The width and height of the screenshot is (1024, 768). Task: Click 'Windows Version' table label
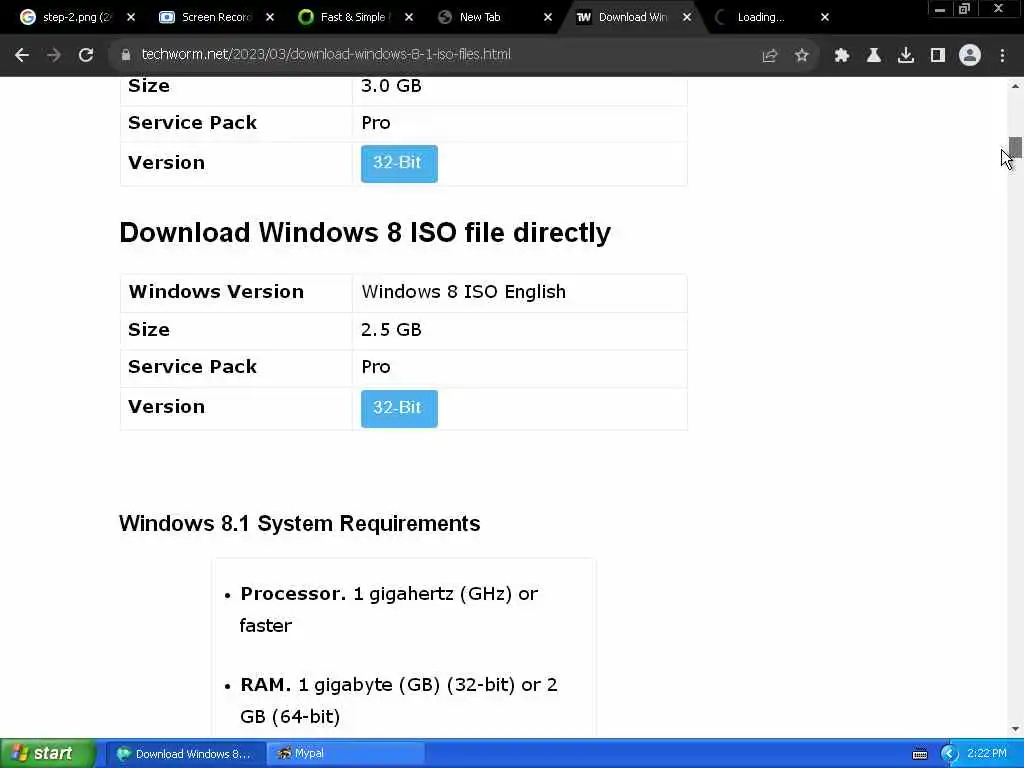pos(216,292)
